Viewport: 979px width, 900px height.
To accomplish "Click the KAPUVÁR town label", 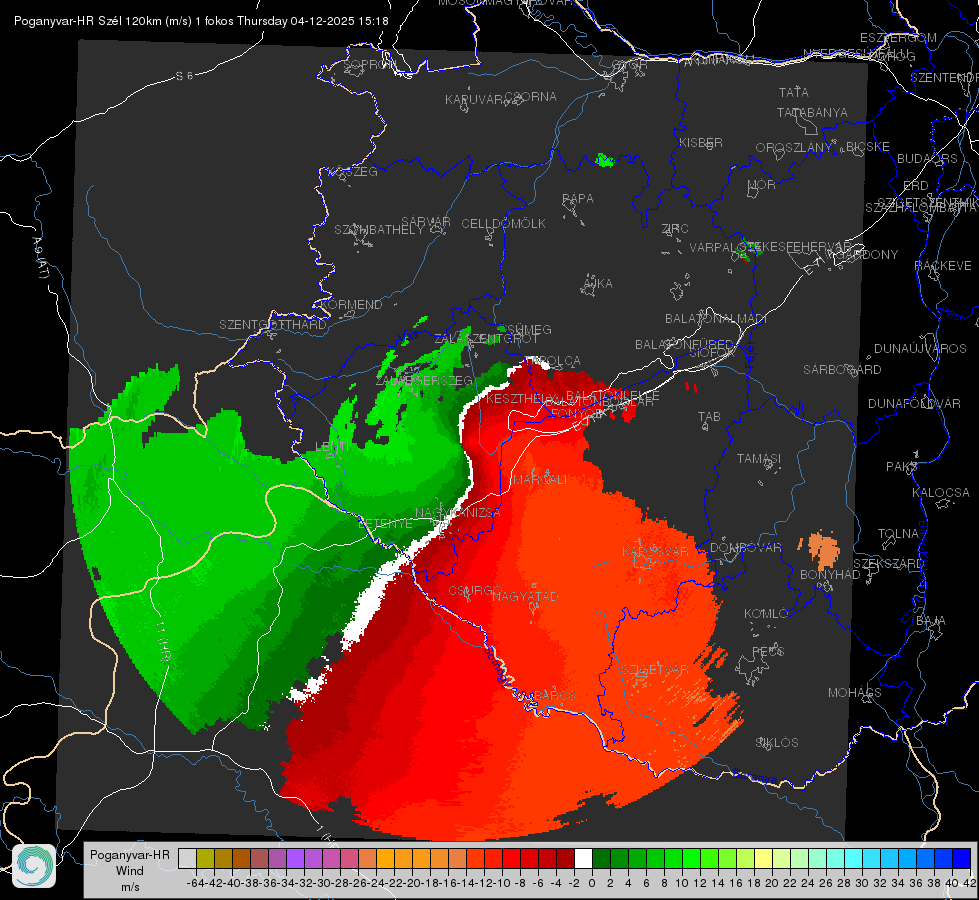I will tap(474, 100).
